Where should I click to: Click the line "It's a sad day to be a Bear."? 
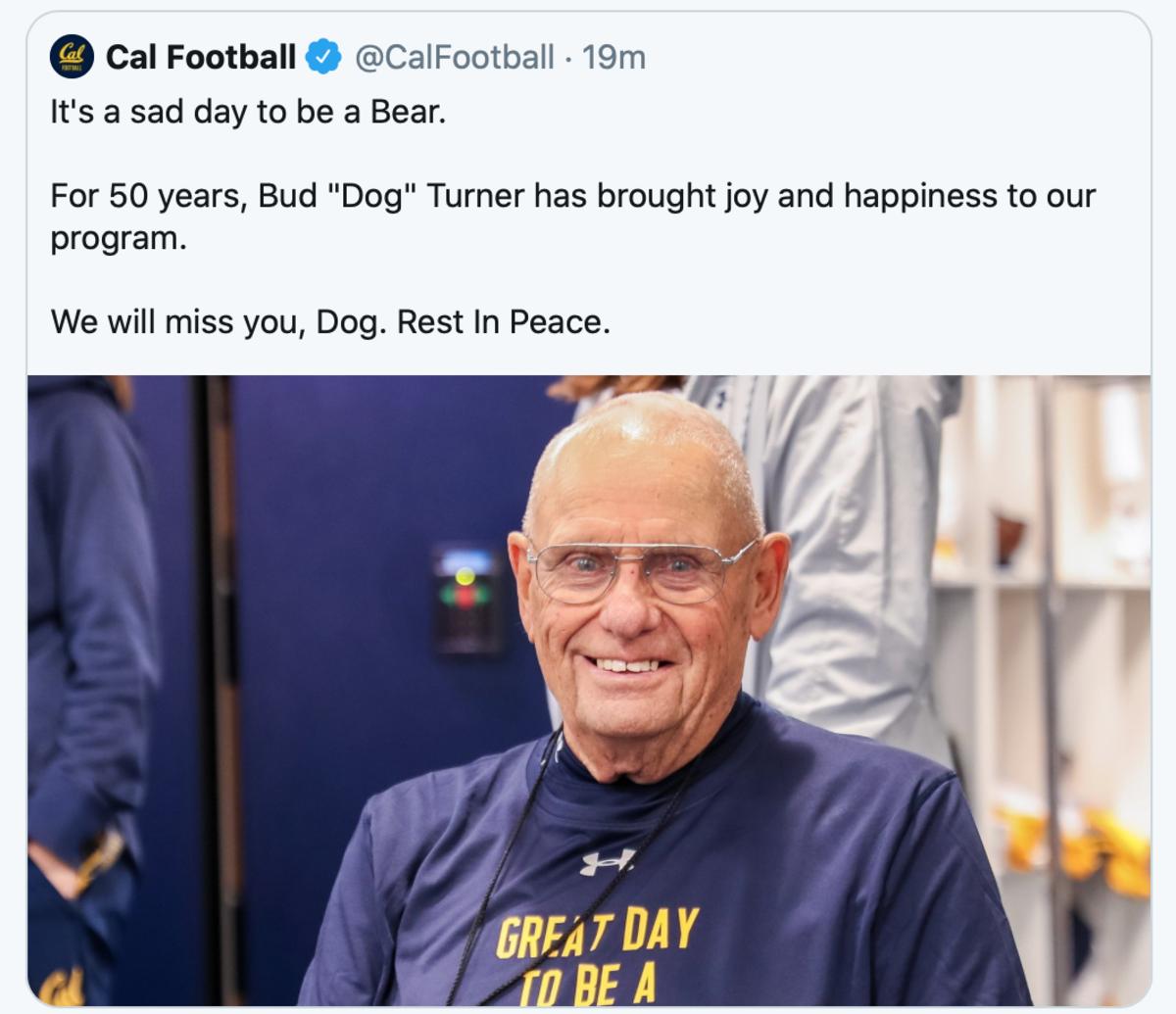coord(248,113)
